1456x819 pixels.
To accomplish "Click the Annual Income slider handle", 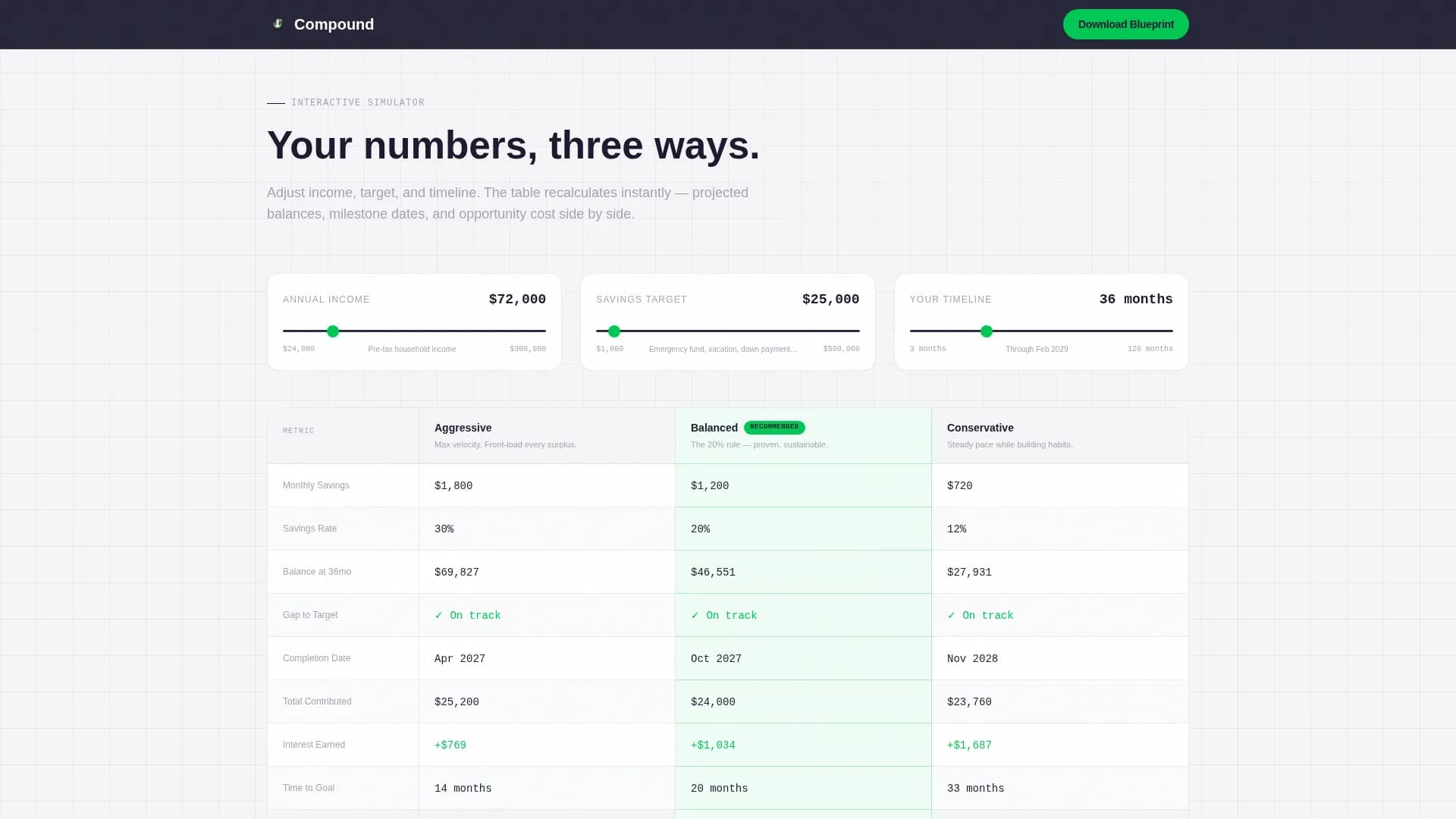I will click(333, 331).
